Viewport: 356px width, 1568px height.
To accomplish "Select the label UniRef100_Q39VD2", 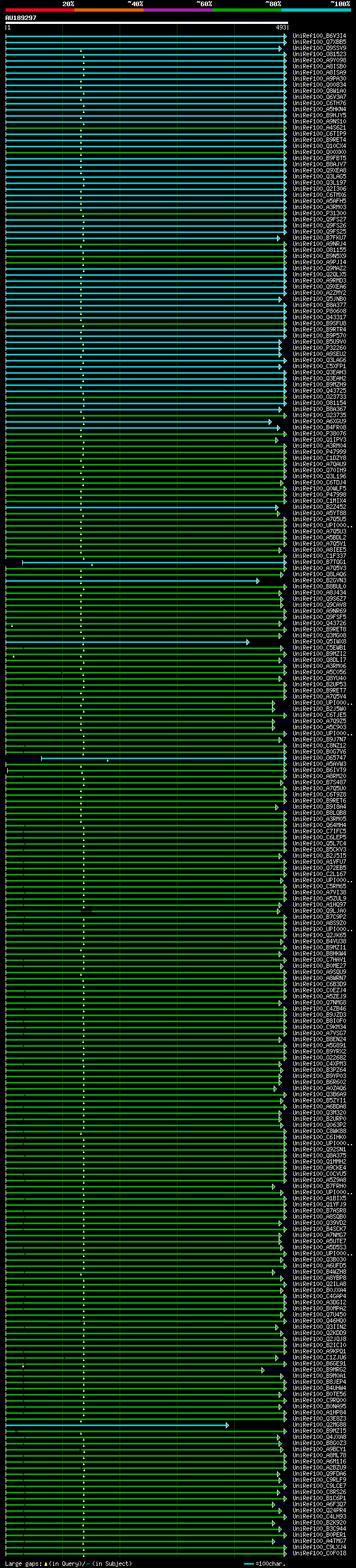I will coord(319,1223).
